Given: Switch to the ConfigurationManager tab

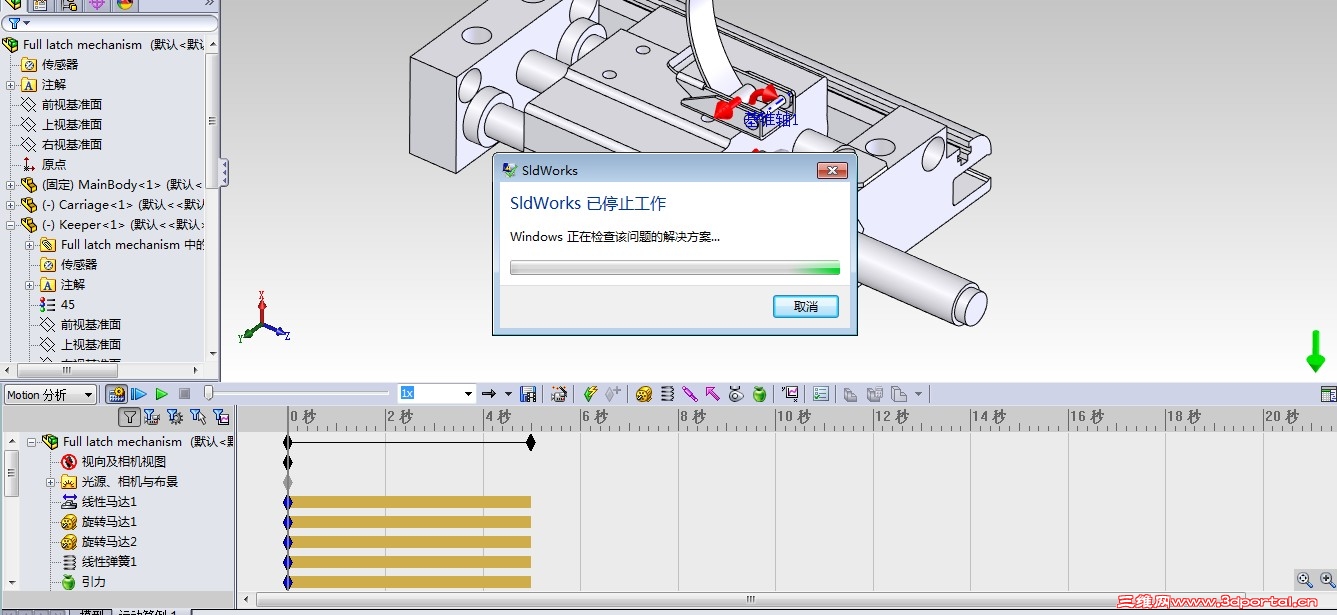Looking at the screenshot, I should [x=68, y=4].
